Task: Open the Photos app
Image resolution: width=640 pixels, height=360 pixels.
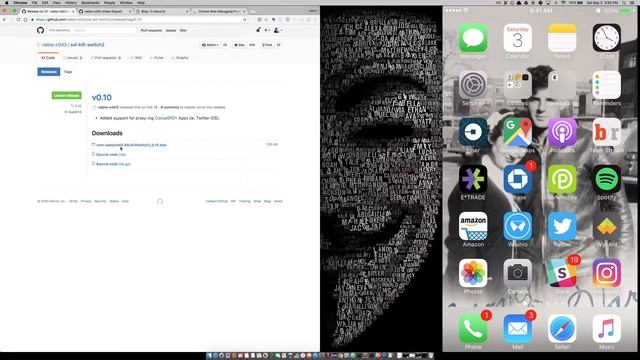Action: pos(473,273)
